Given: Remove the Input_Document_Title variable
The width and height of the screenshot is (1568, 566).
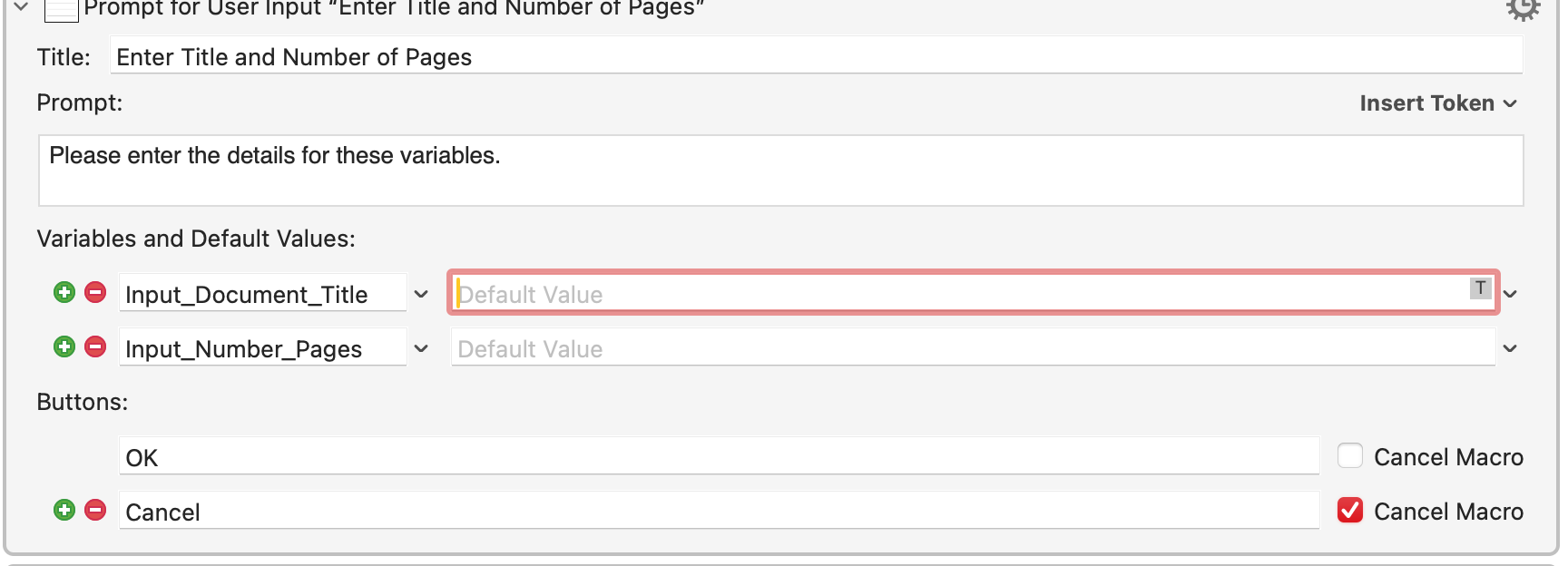Looking at the screenshot, I should (x=95, y=292).
